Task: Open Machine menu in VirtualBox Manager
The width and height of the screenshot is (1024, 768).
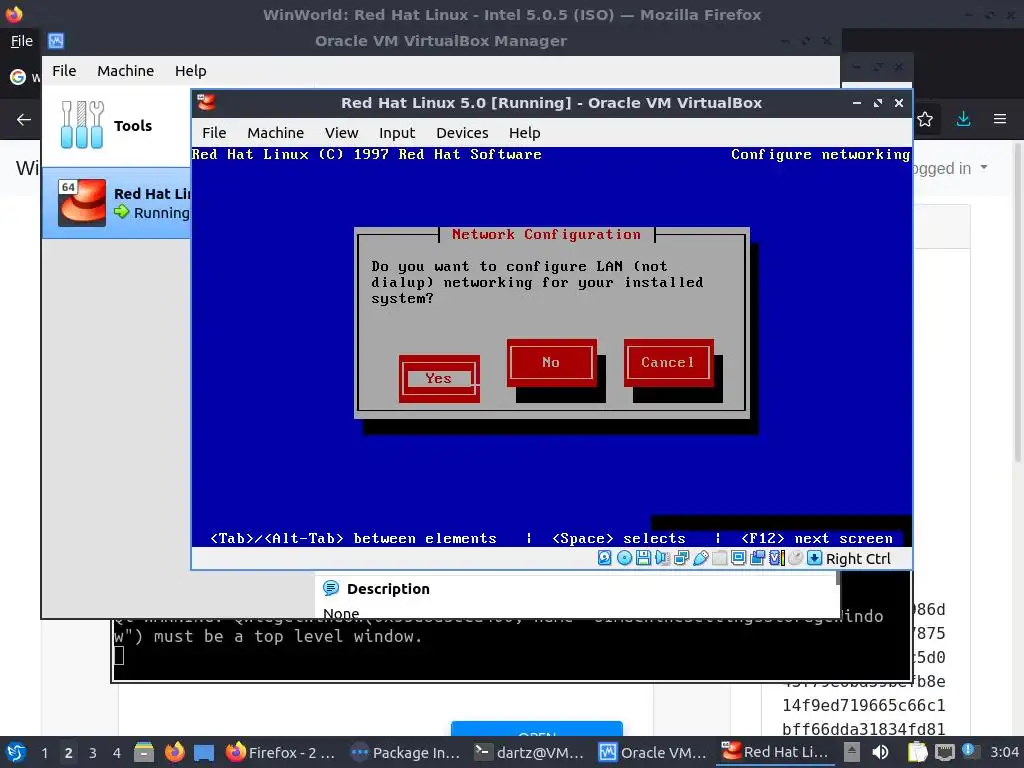Action: [x=125, y=71]
